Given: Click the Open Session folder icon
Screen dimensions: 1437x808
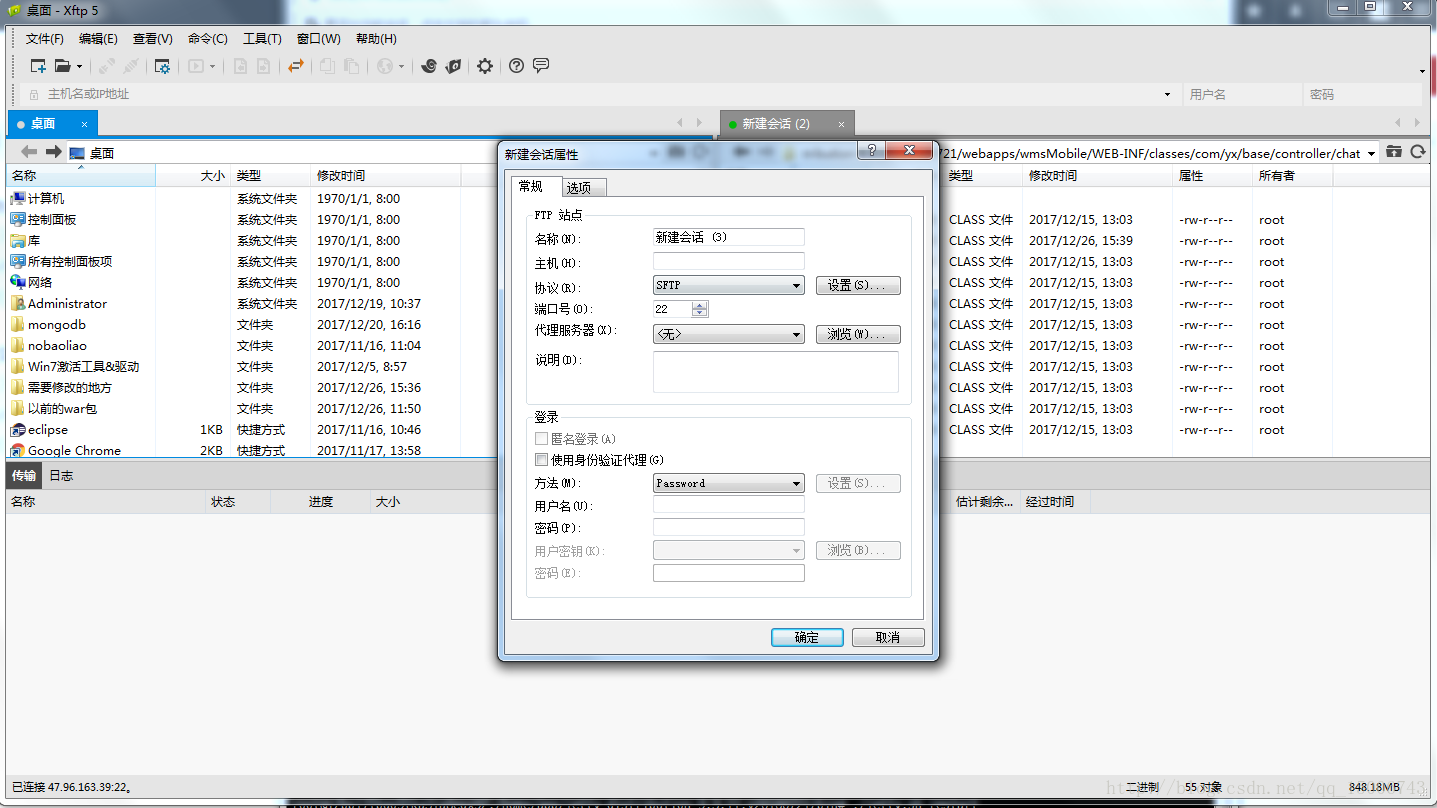Looking at the screenshot, I should pos(62,66).
